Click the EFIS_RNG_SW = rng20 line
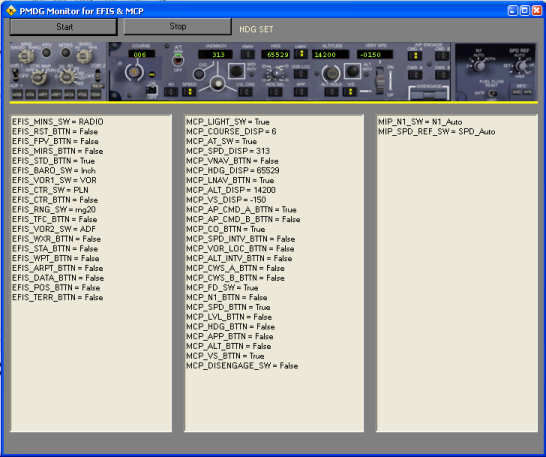546x457 pixels. pyautogui.click(x=54, y=210)
